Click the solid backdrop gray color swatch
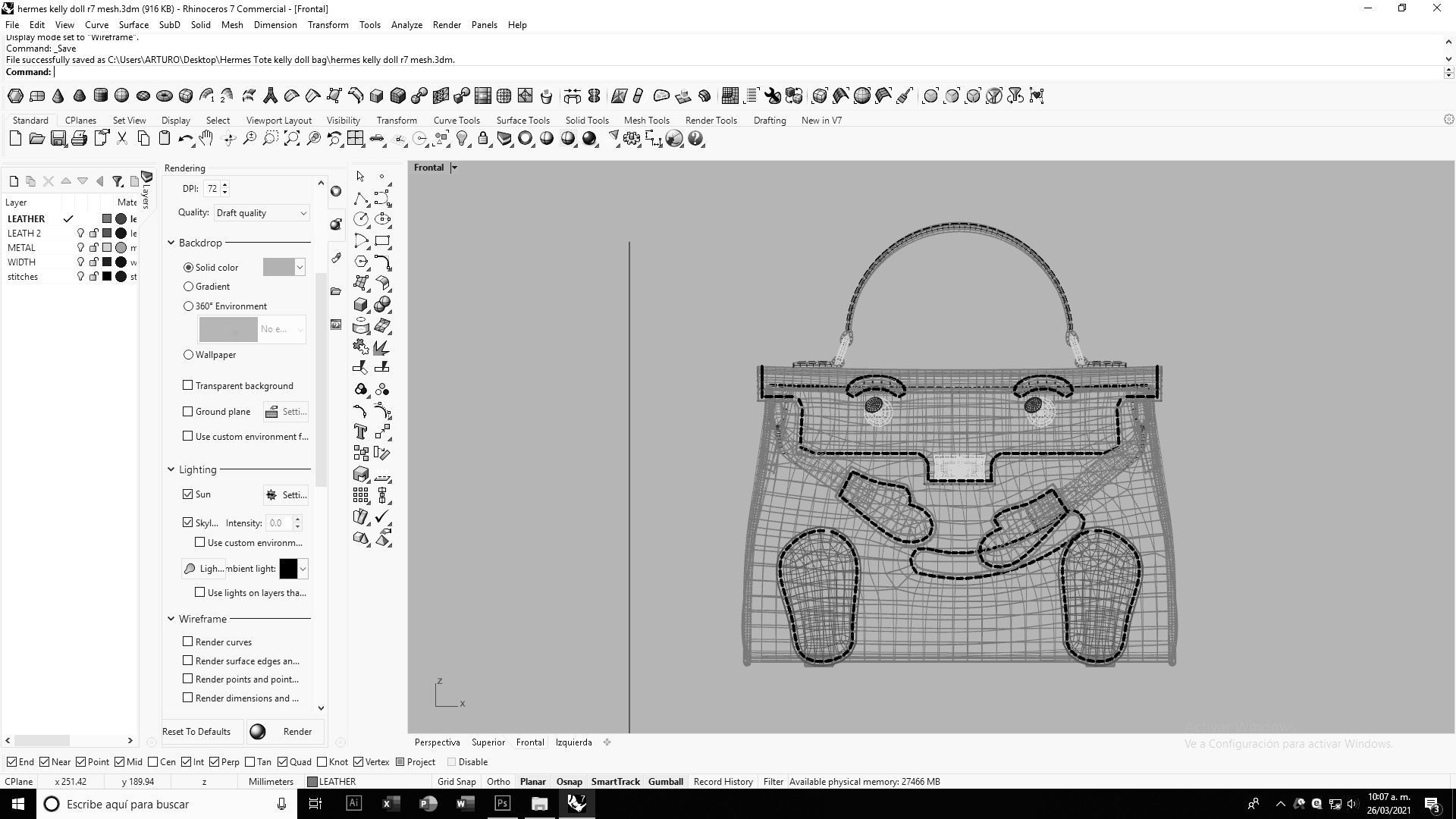Image resolution: width=1456 pixels, height=819 pixels. coord(278,267)
